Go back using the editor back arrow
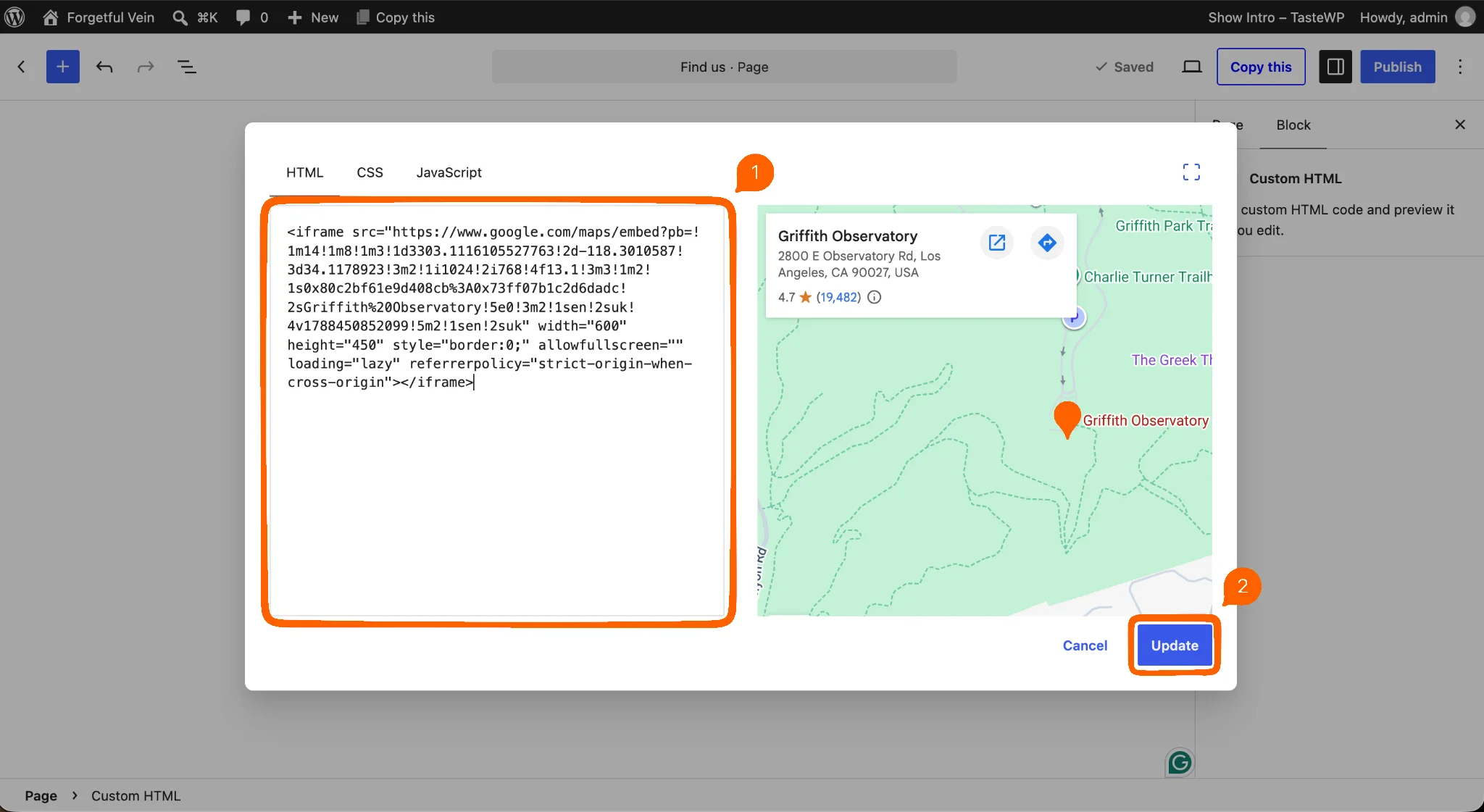 click(x=22, y=67)
